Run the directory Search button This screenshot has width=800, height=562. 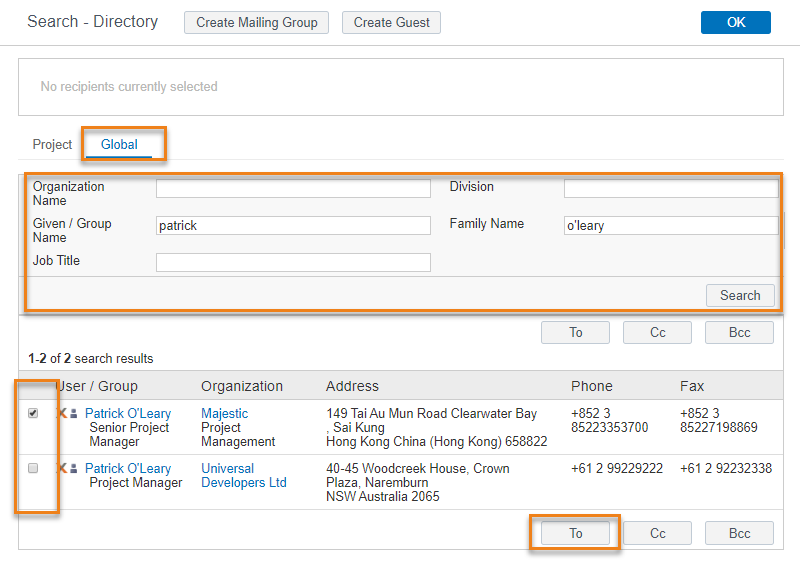click(739, 295)
